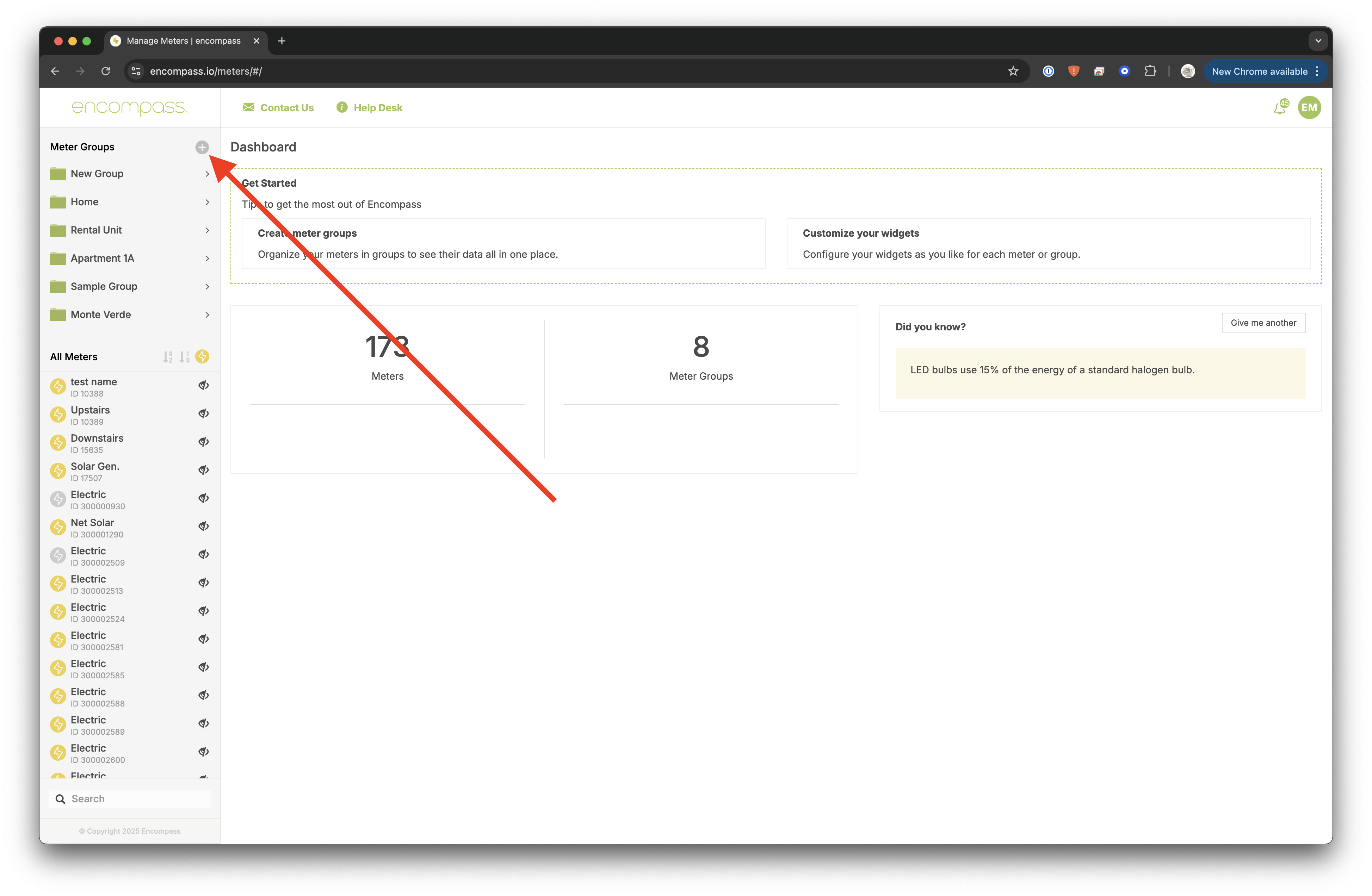Expand the Rental Unit group chevron
Screen dimensions: 1372x896
click(207, 230)
